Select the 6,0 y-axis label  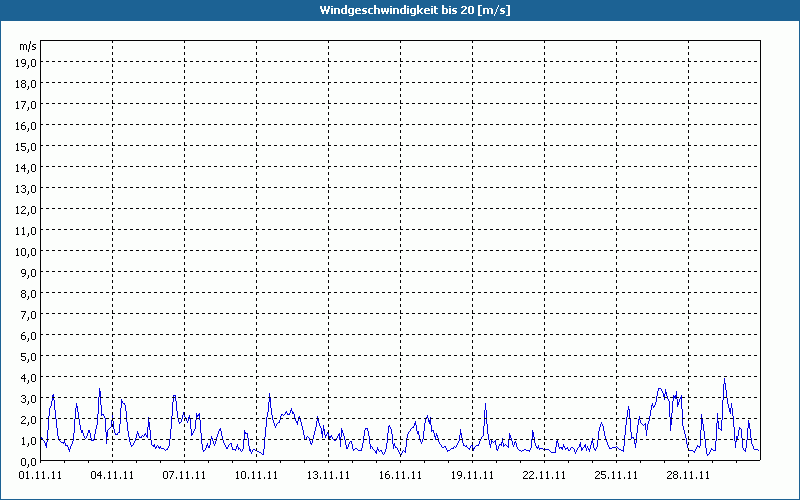pos(29,336)
